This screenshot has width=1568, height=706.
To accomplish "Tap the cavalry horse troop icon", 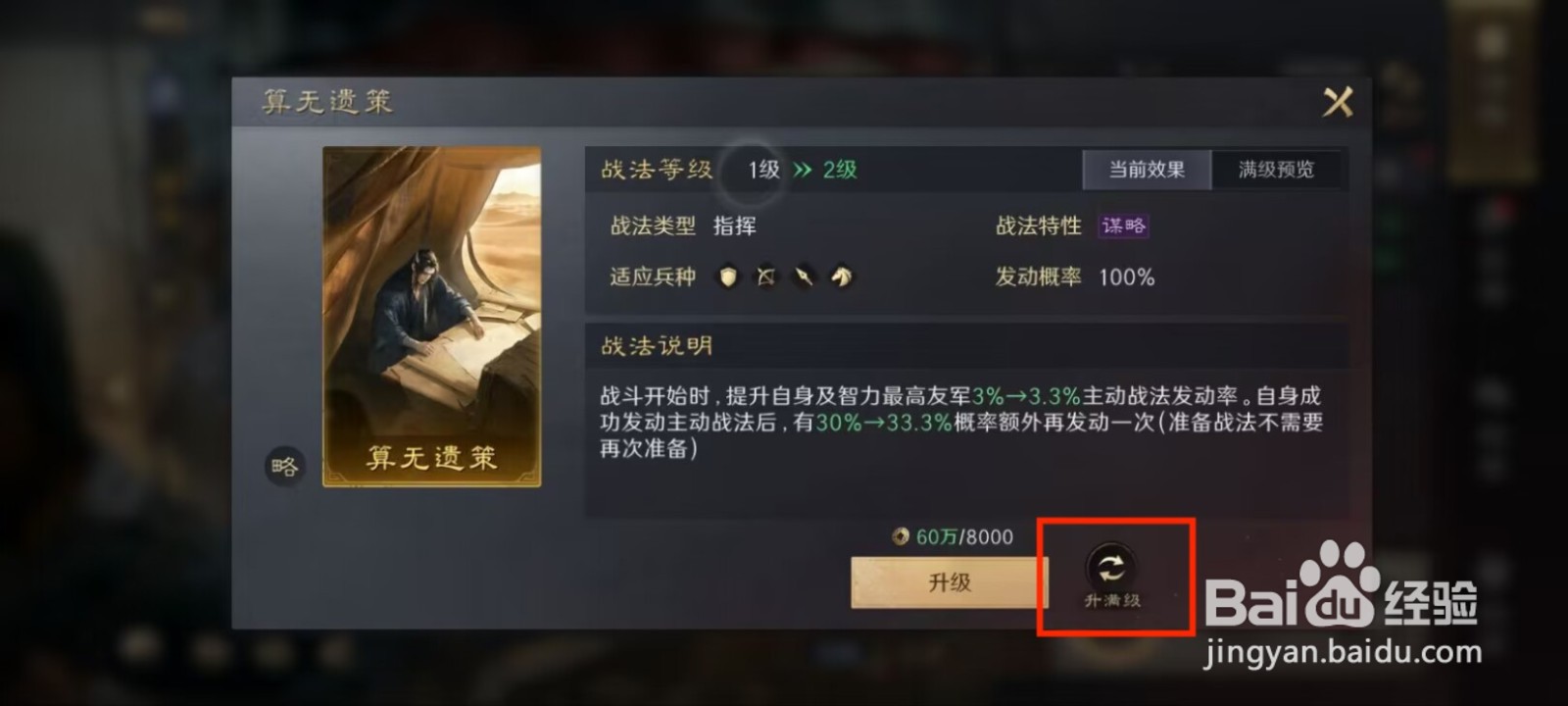I will [x=842, y=277].
